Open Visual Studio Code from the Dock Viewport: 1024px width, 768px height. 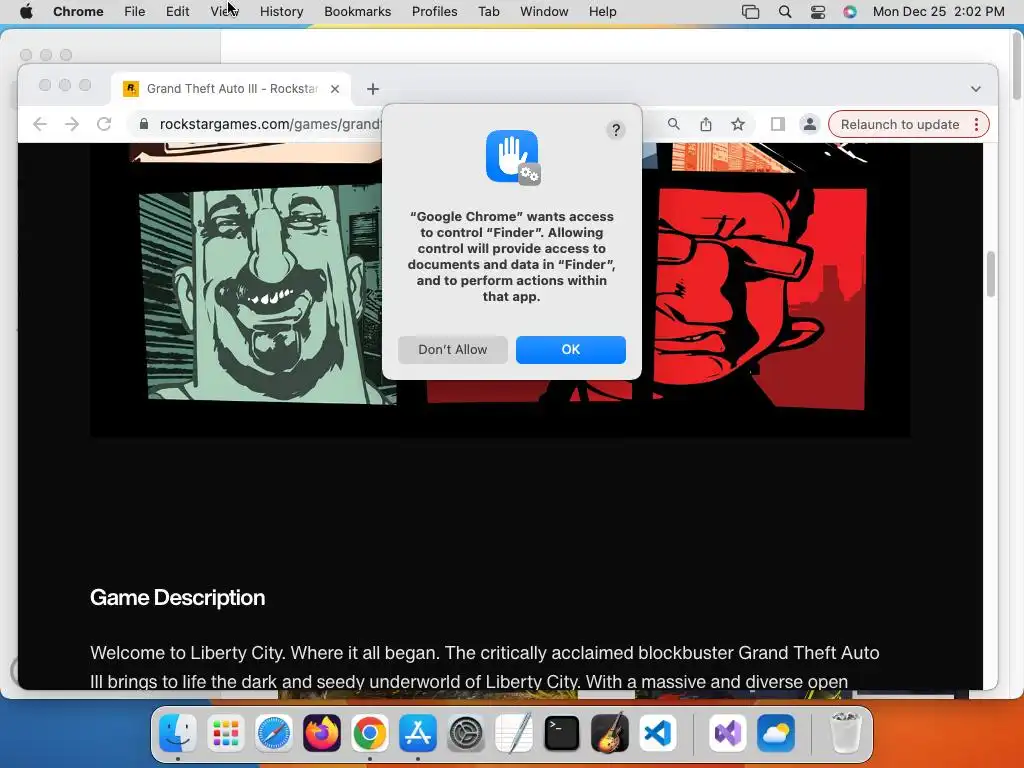658,733
